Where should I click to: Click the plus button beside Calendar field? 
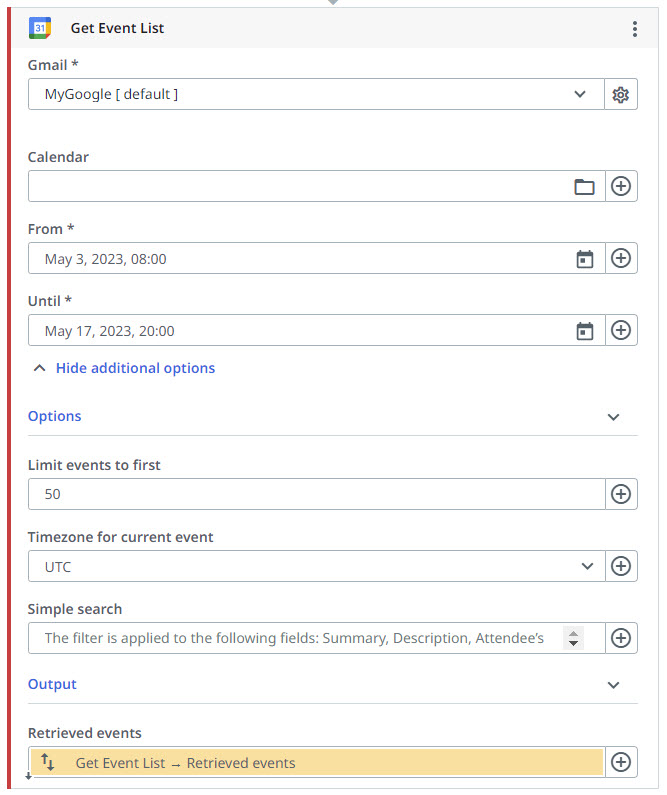[x=621, y=187]
